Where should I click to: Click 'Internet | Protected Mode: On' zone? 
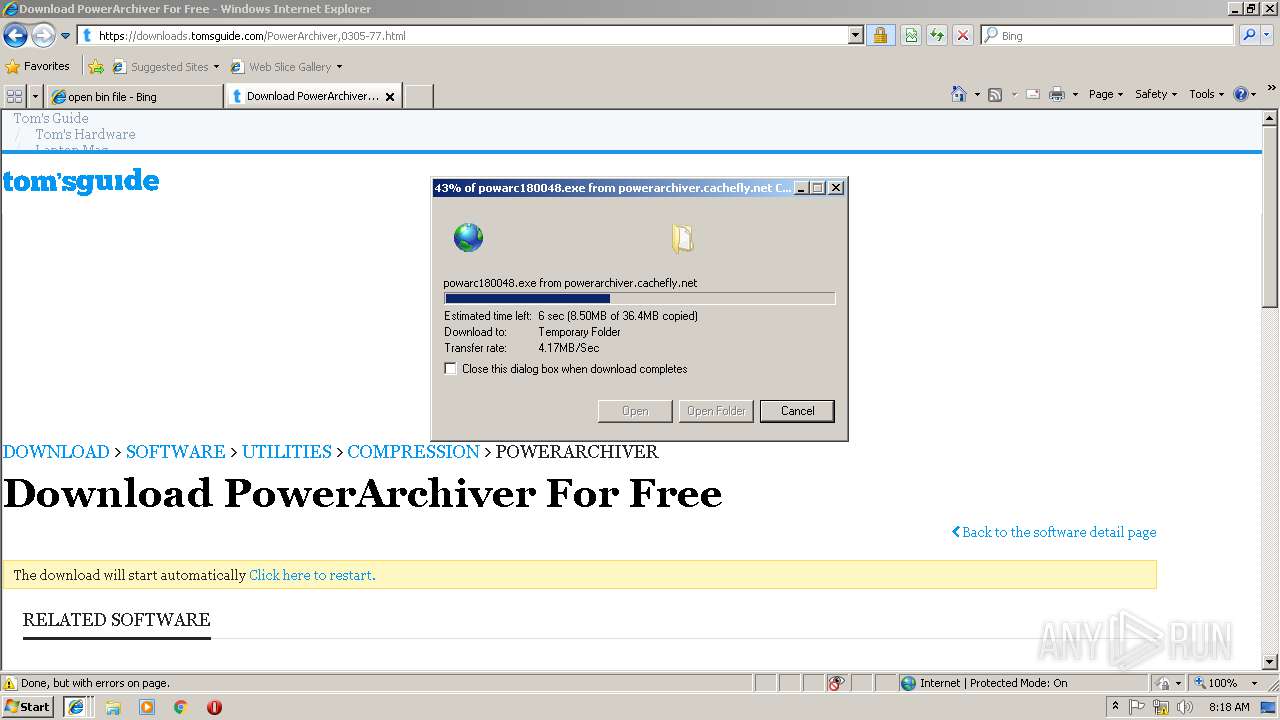point(984,683)
